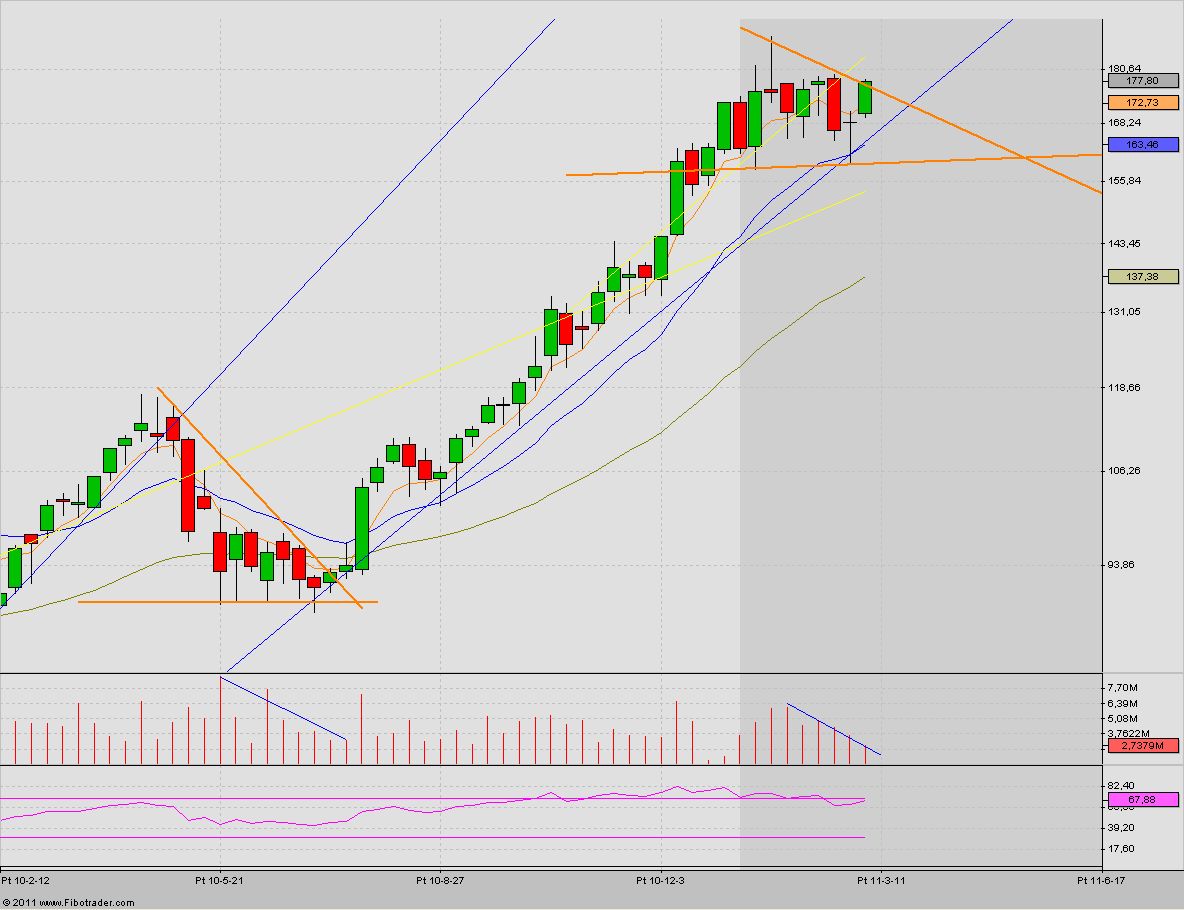Click the 155,84 price axis value
Image resolution: width=1184 pixels, height=910 pixels.
(1124, 180)
